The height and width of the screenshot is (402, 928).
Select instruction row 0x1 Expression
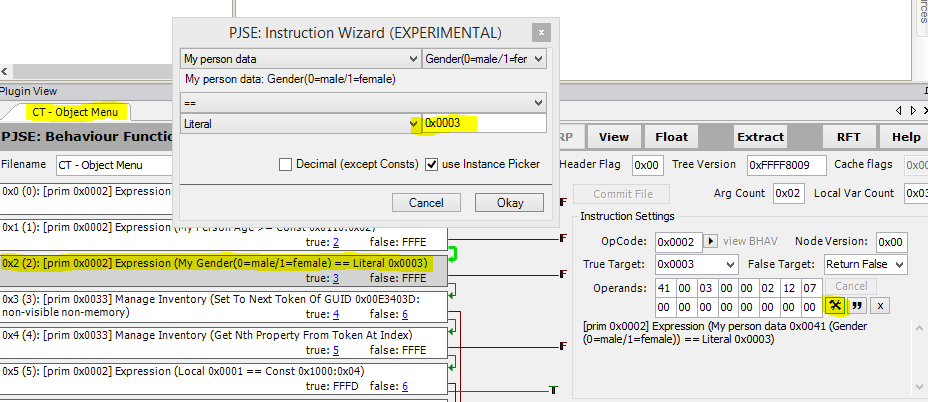224,237
